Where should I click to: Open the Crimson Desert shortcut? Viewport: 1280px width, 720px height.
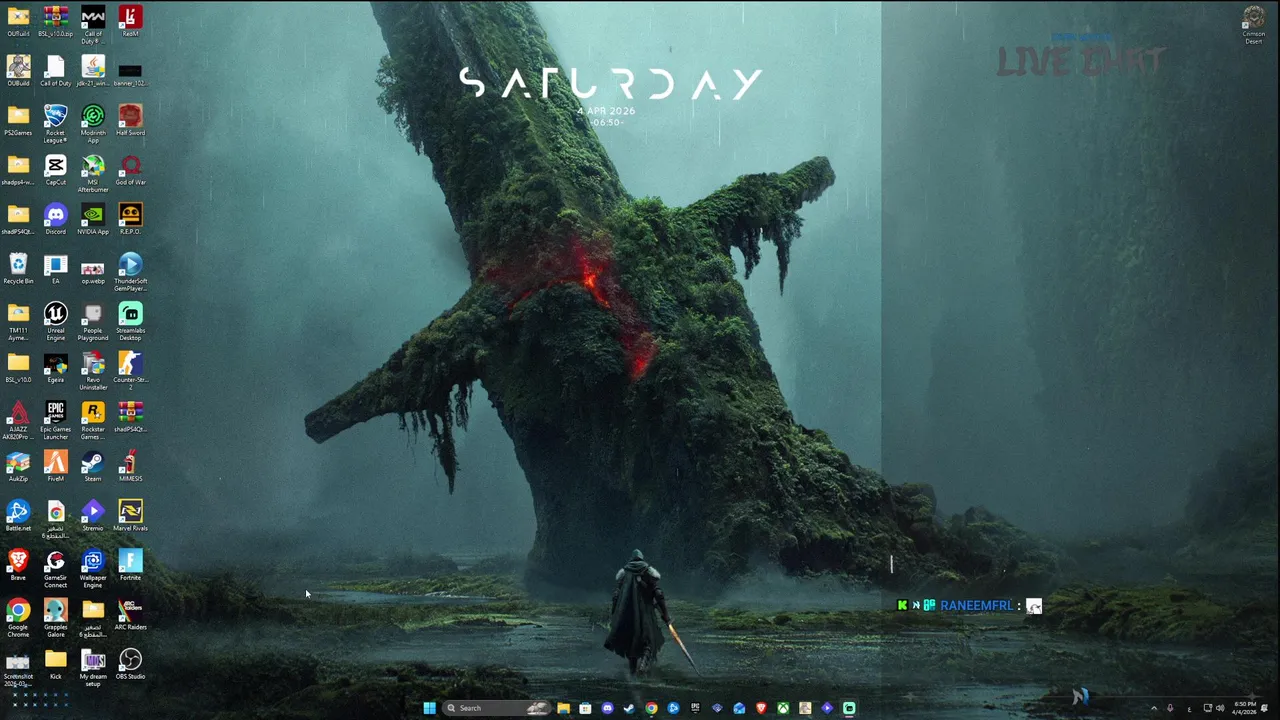tap(1253, 25)
